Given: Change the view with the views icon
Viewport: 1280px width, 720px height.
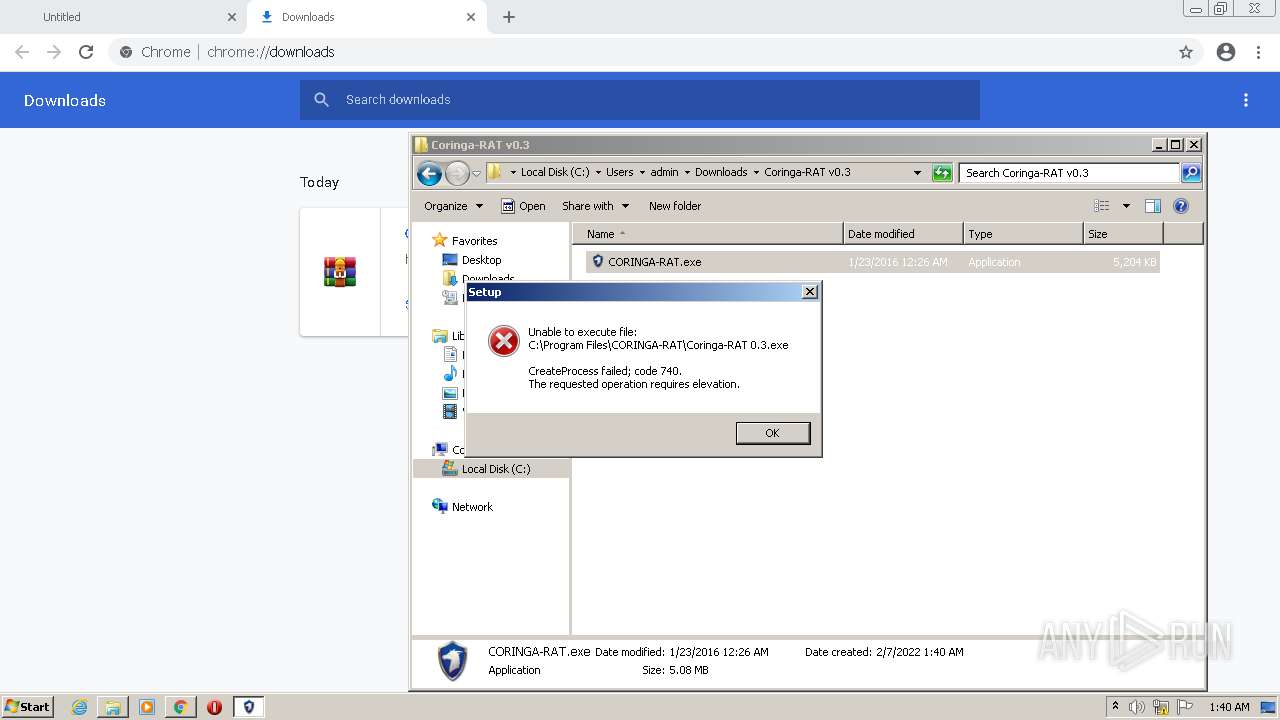Looking at the screenshot, I should 1102,206.
